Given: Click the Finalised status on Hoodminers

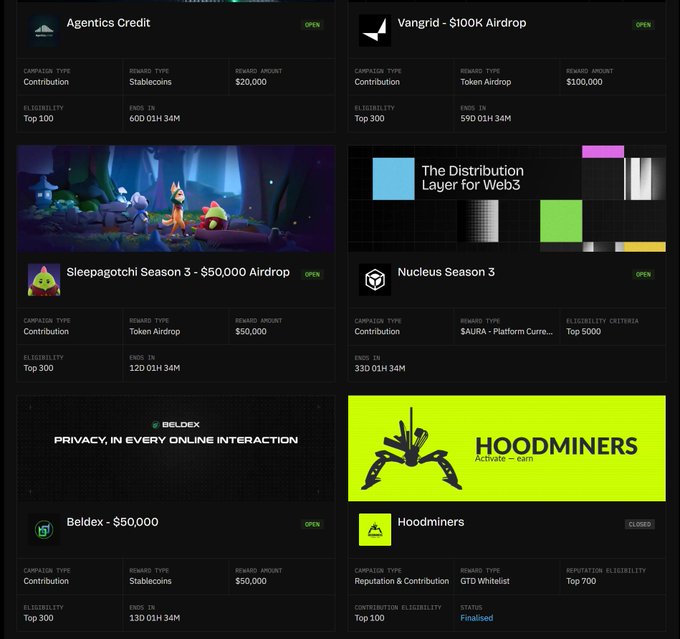Looking at the screenshot, I should click(477, 618).
